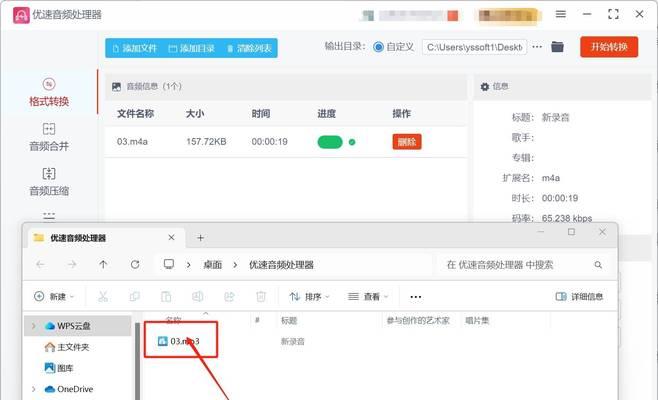Click the PC monitor icon in address bar
Screen dimensions: 658x400
point(169,264)
